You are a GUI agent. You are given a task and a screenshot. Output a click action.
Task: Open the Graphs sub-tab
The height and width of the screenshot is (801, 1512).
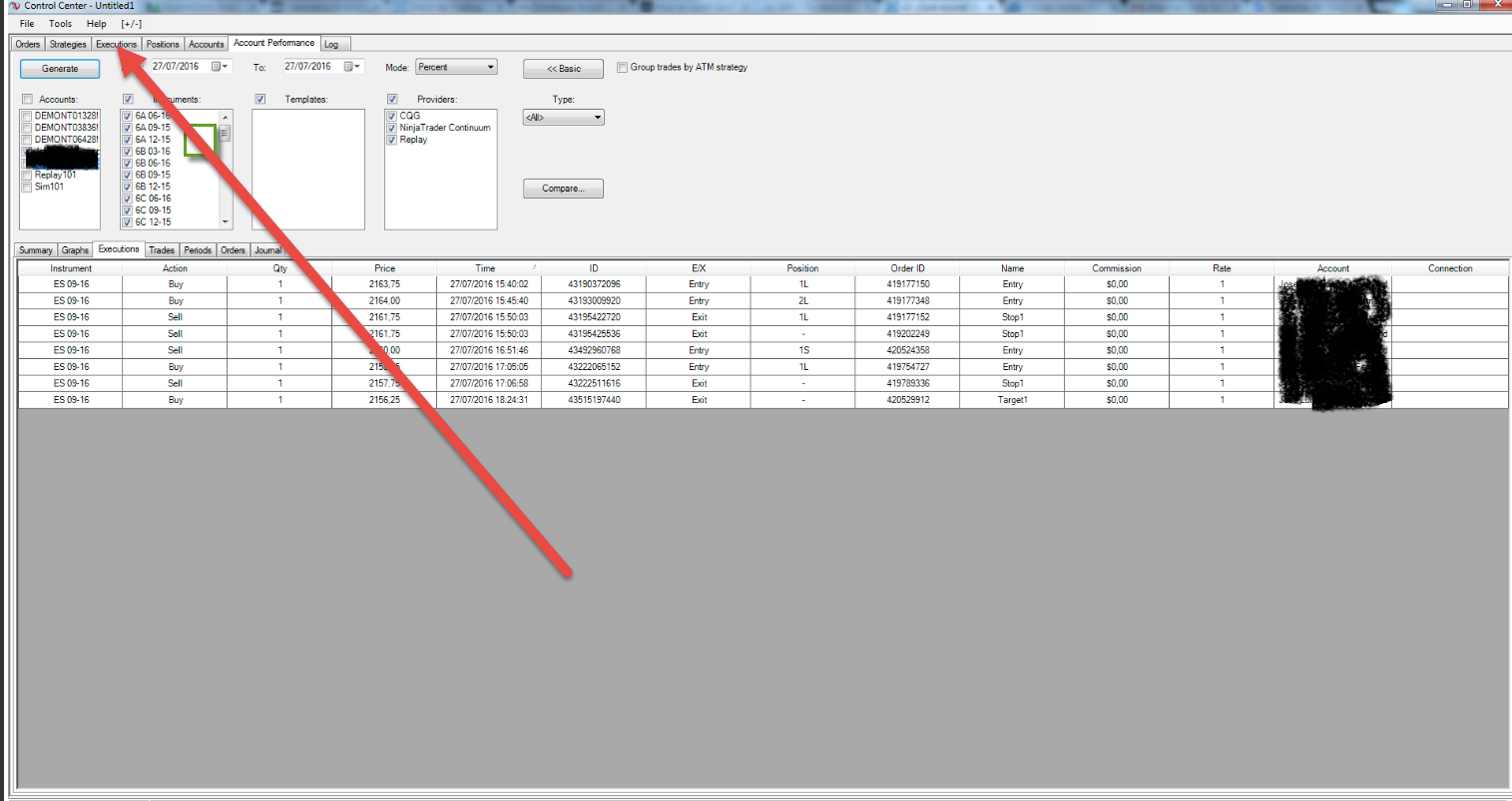[76, 250]
